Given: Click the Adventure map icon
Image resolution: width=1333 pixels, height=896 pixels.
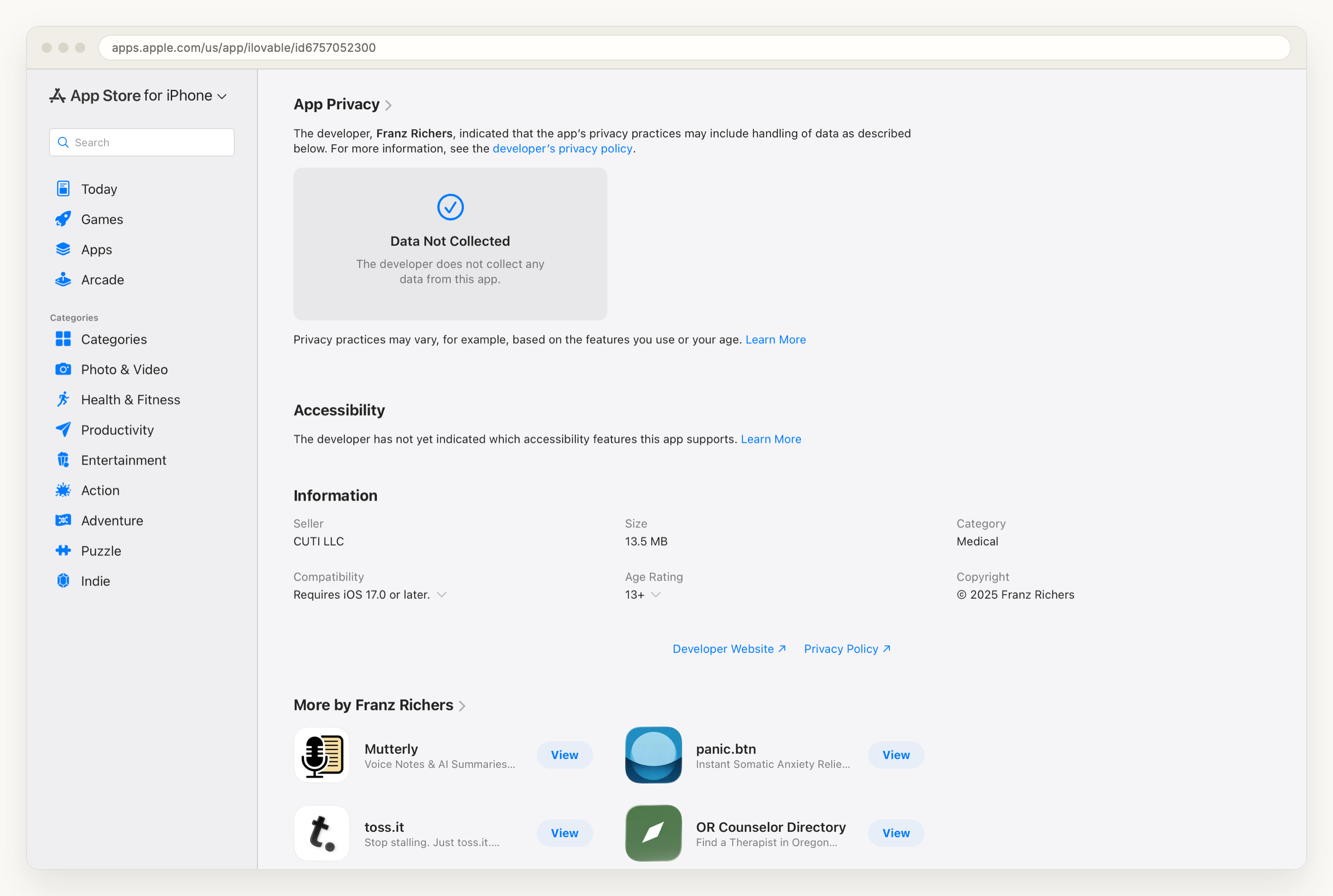Looking at the screenshot, I should click(63, 520).
